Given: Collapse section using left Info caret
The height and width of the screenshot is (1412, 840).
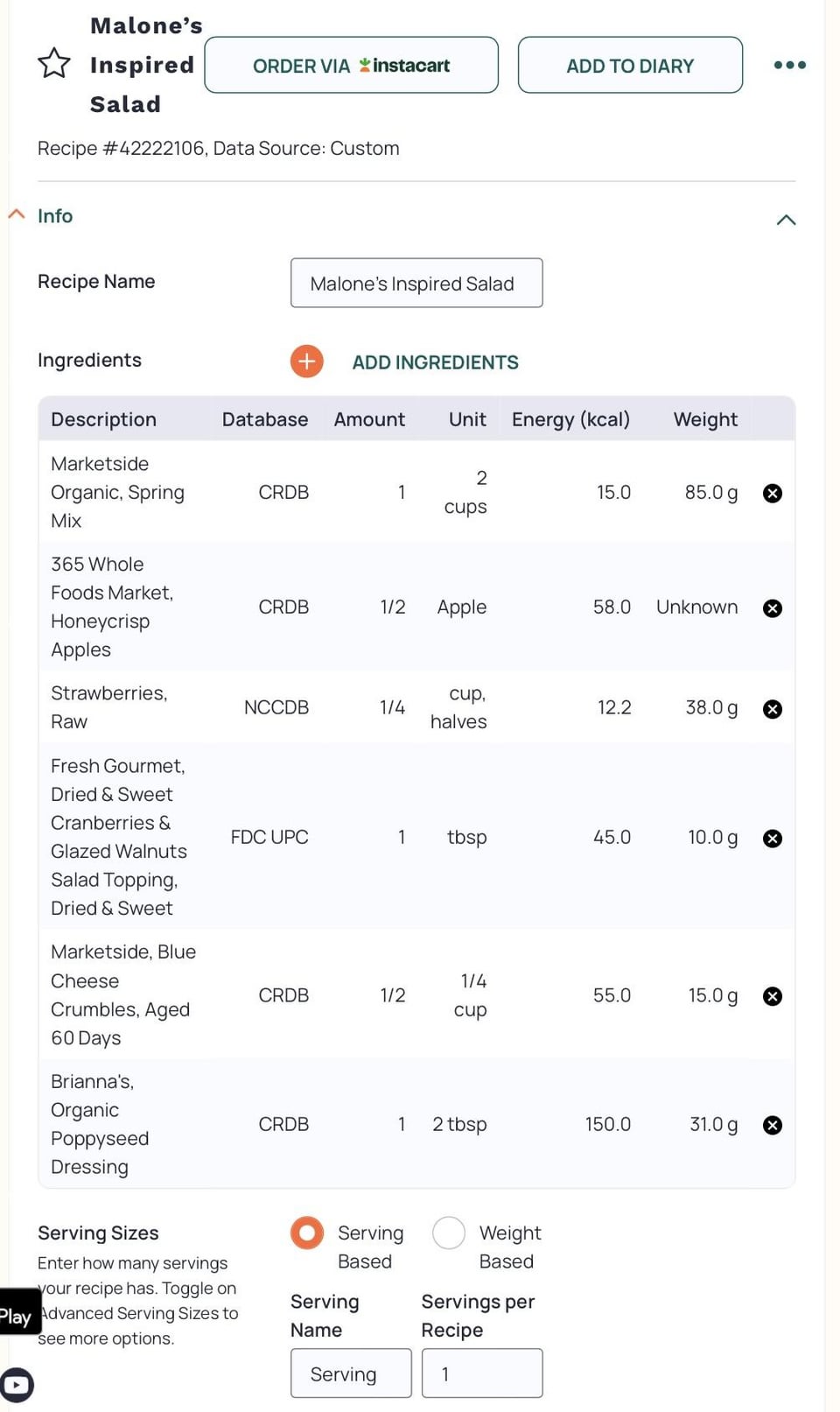Looking at the screenshot, I should pos(17,214).
